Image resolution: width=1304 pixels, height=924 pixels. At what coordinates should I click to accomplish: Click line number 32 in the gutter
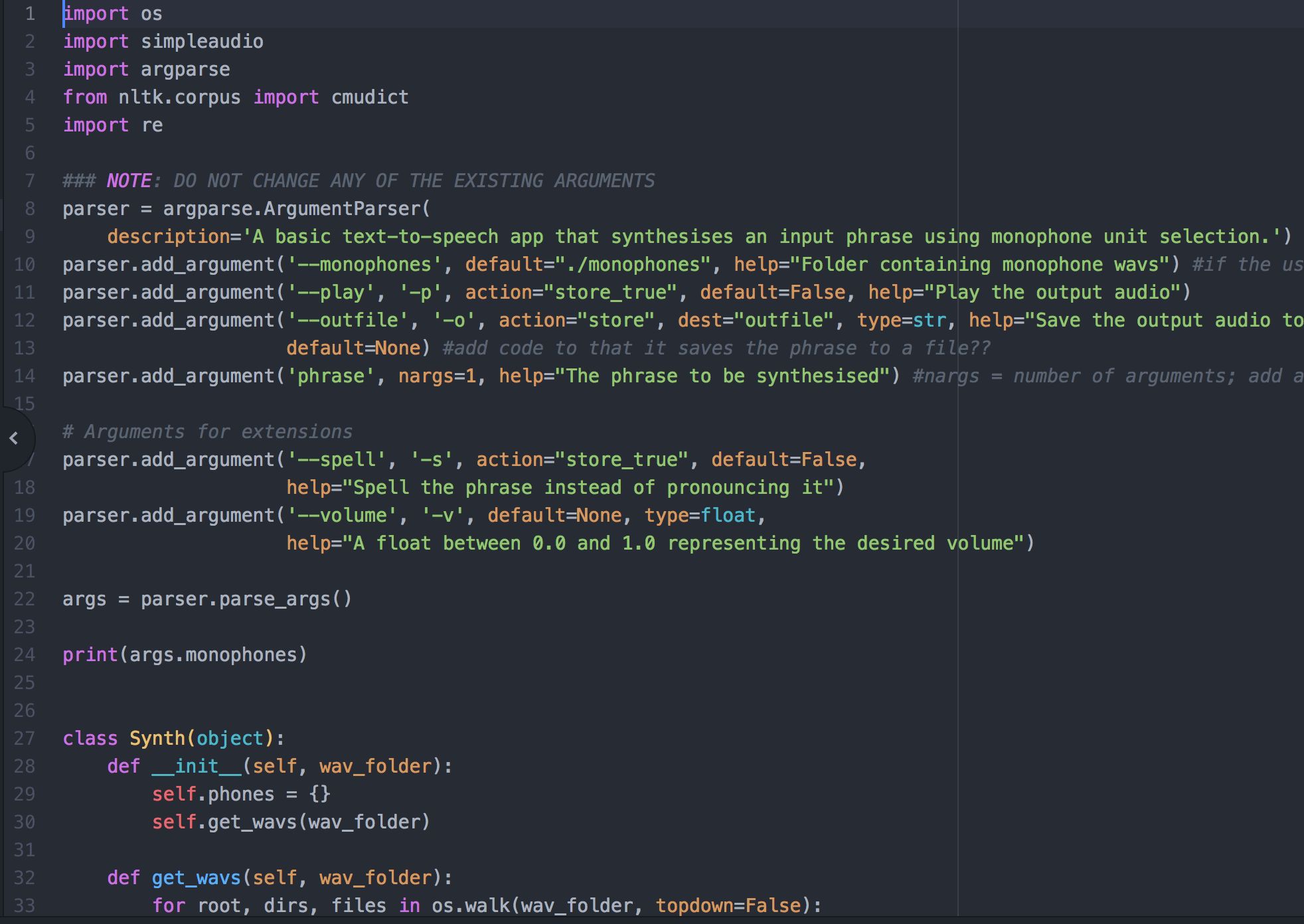pos(25,878)
